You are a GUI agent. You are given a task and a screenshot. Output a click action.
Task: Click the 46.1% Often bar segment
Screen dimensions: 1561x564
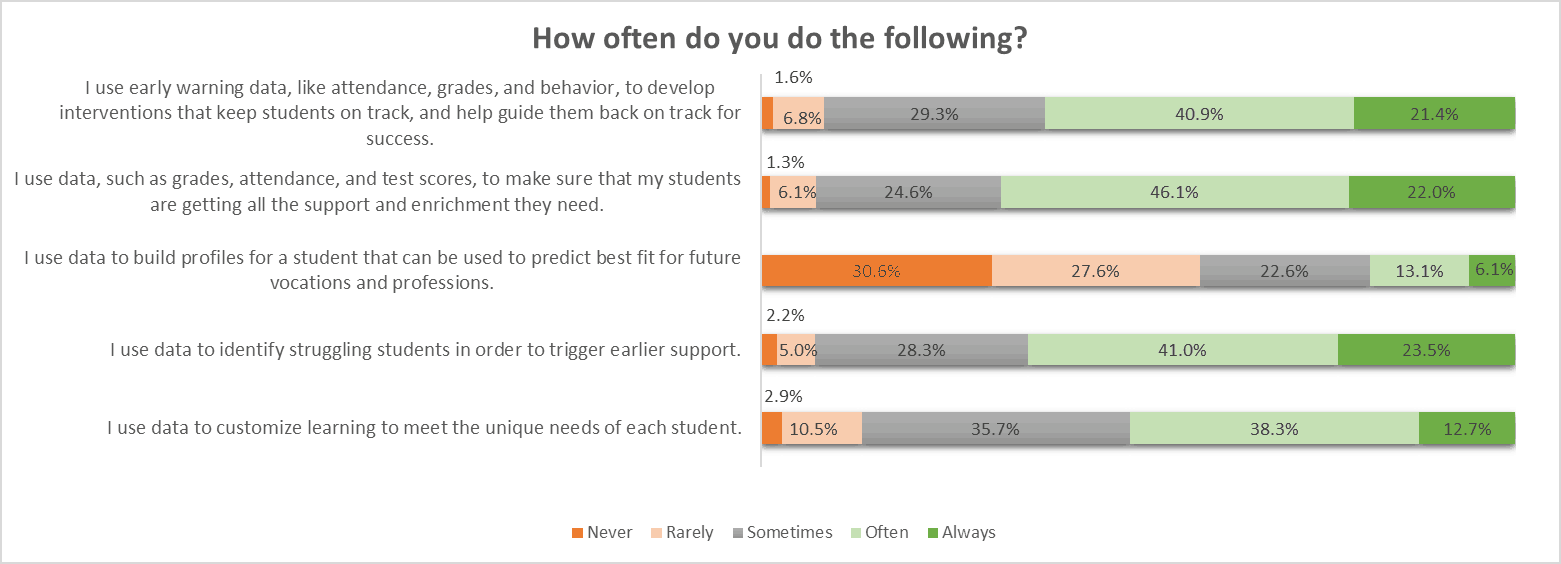[x=1174, y=192]
